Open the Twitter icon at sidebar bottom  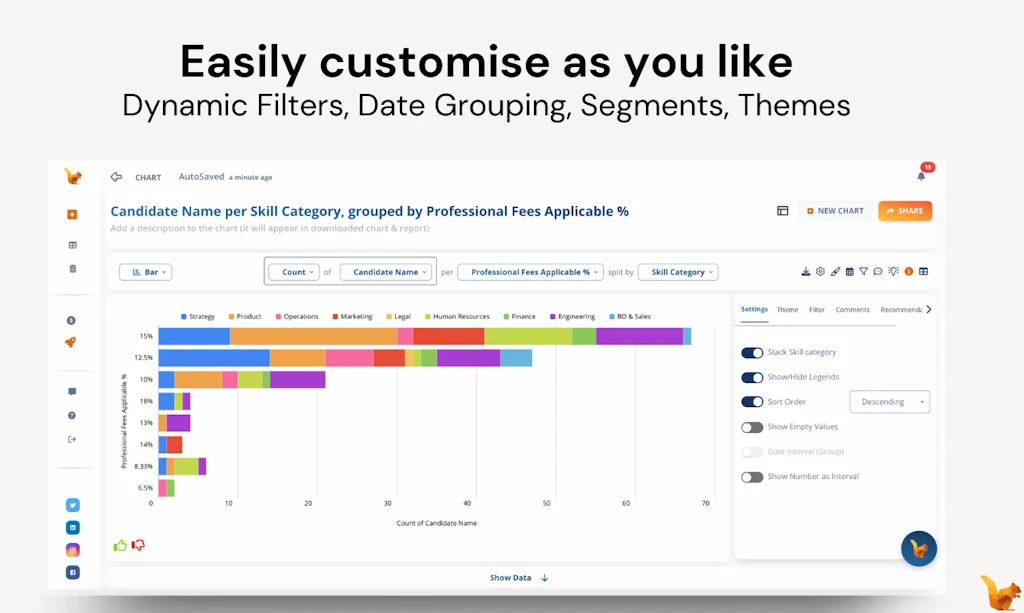click(72, 505)
